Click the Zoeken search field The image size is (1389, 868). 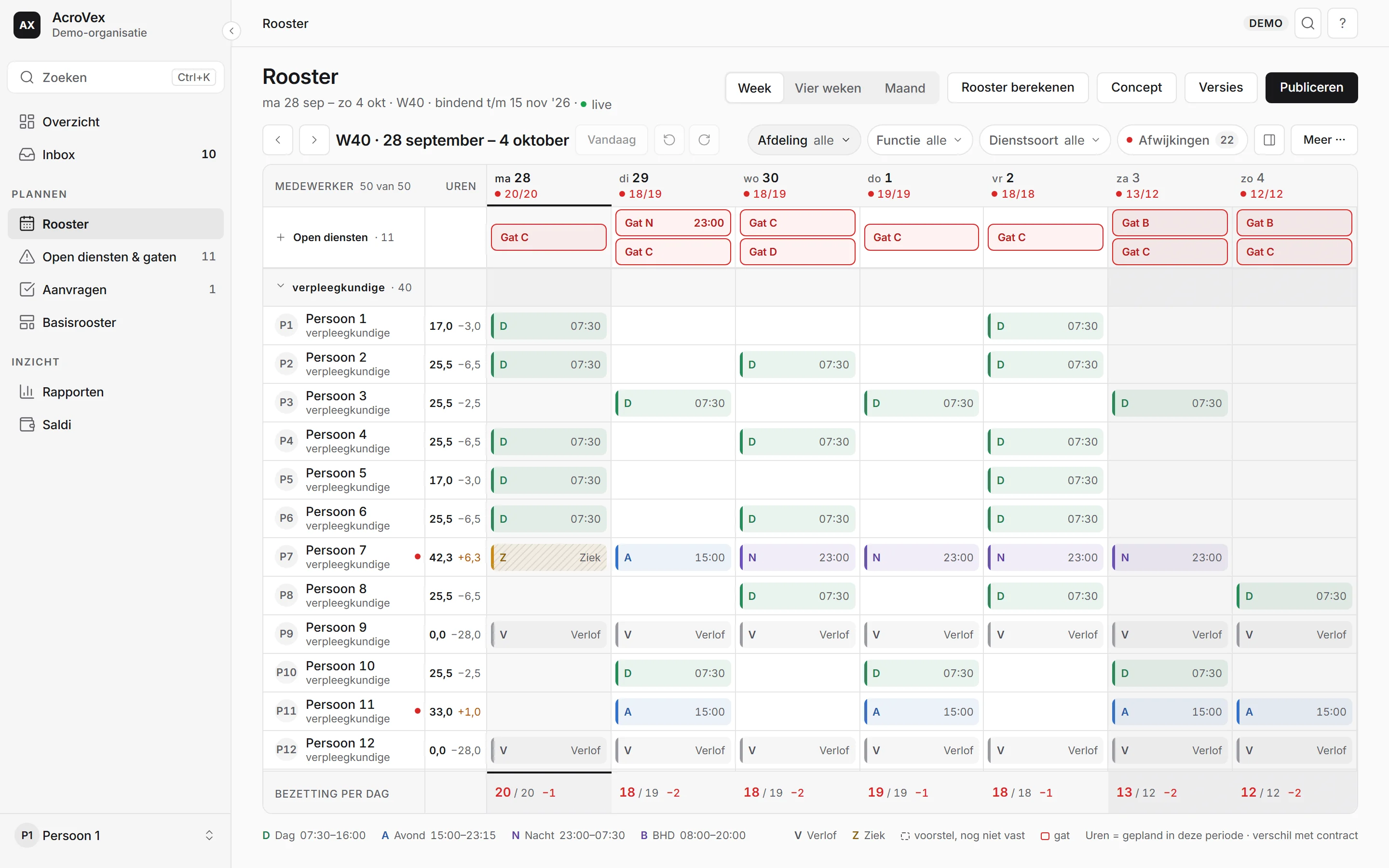[x=115, y=77]
